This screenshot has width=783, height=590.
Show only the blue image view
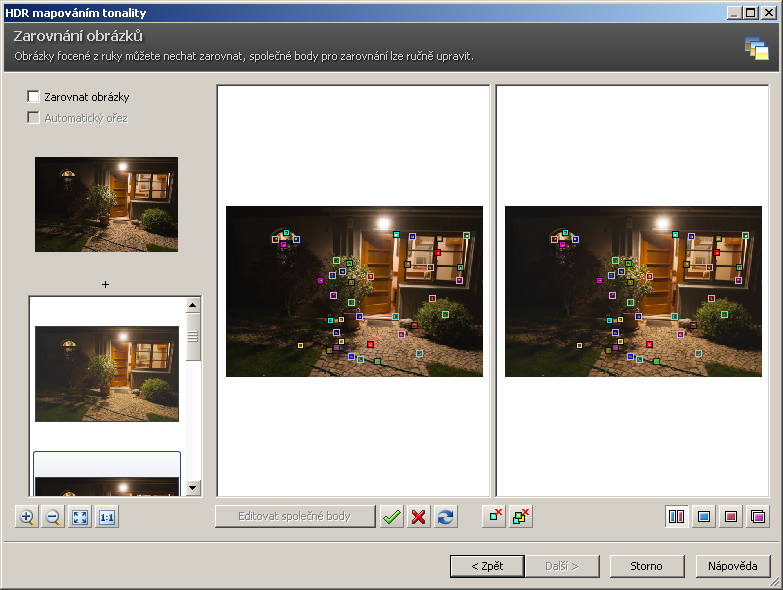(704, 517)
